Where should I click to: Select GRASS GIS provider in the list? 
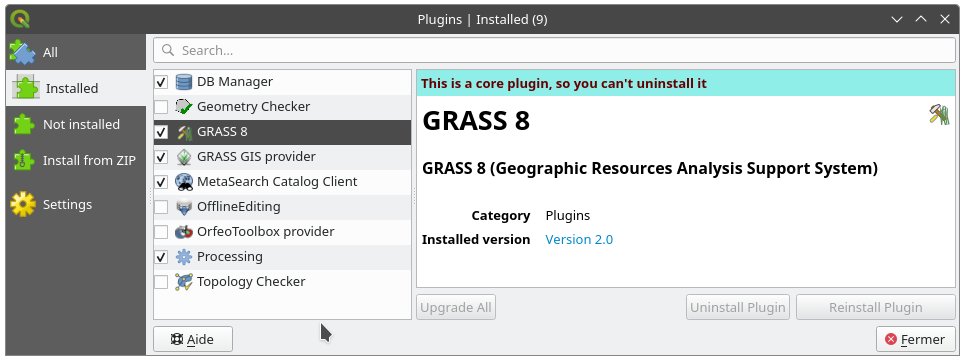(282, 157)
